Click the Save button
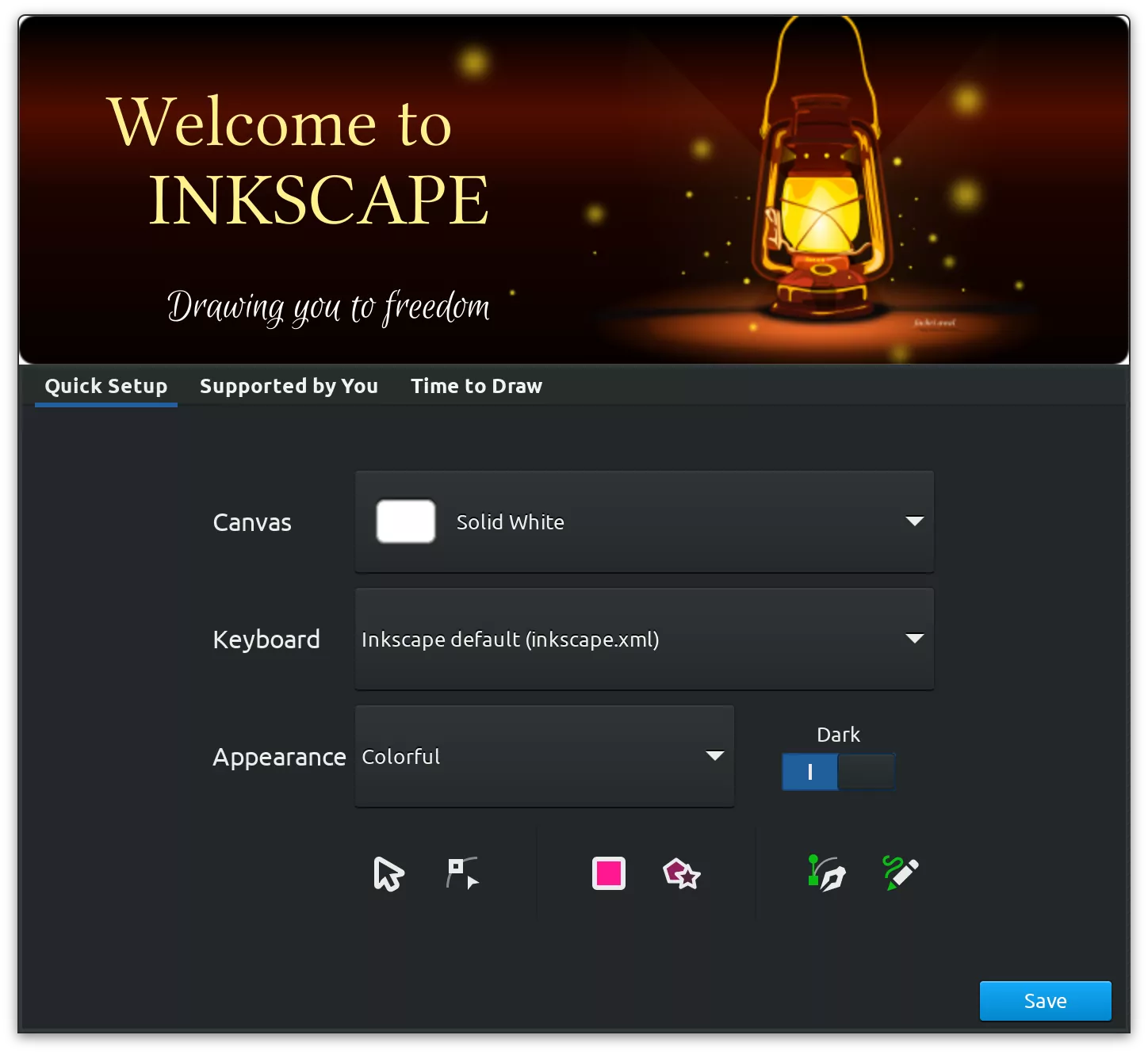The height and width of the screenshot is (1054, 1148). pos(1046,1001)
